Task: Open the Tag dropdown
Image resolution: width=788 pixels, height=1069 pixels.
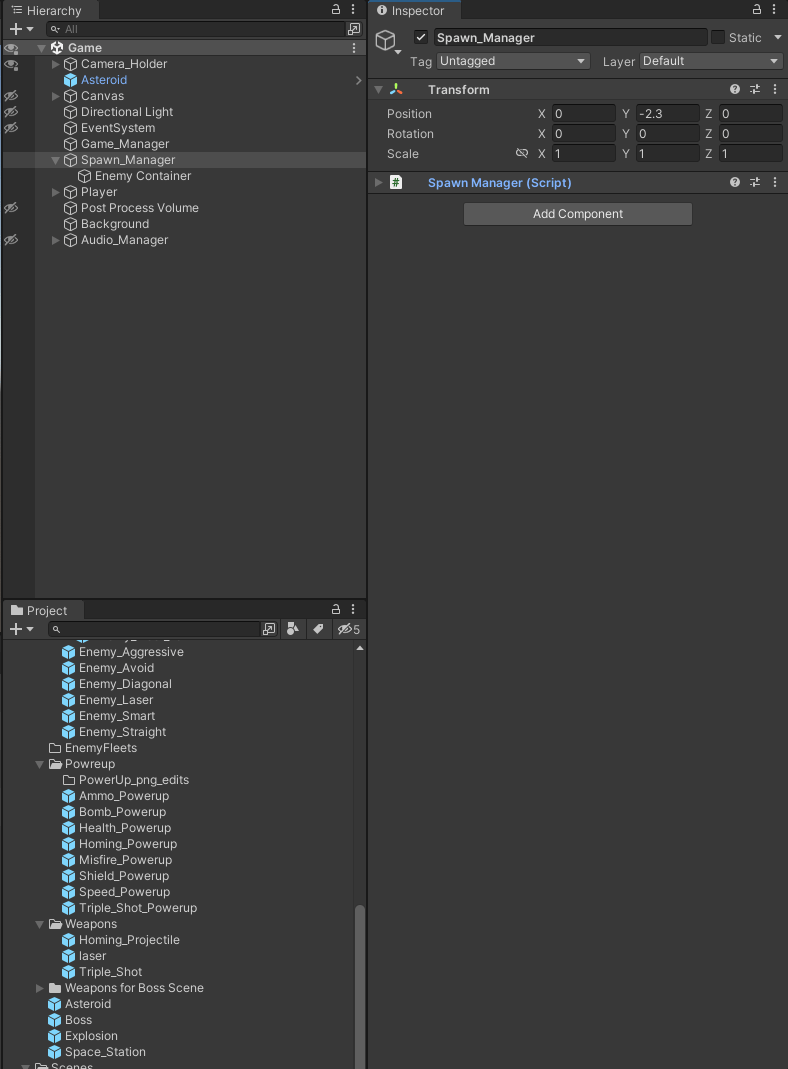Action: [x=513, y=61]
